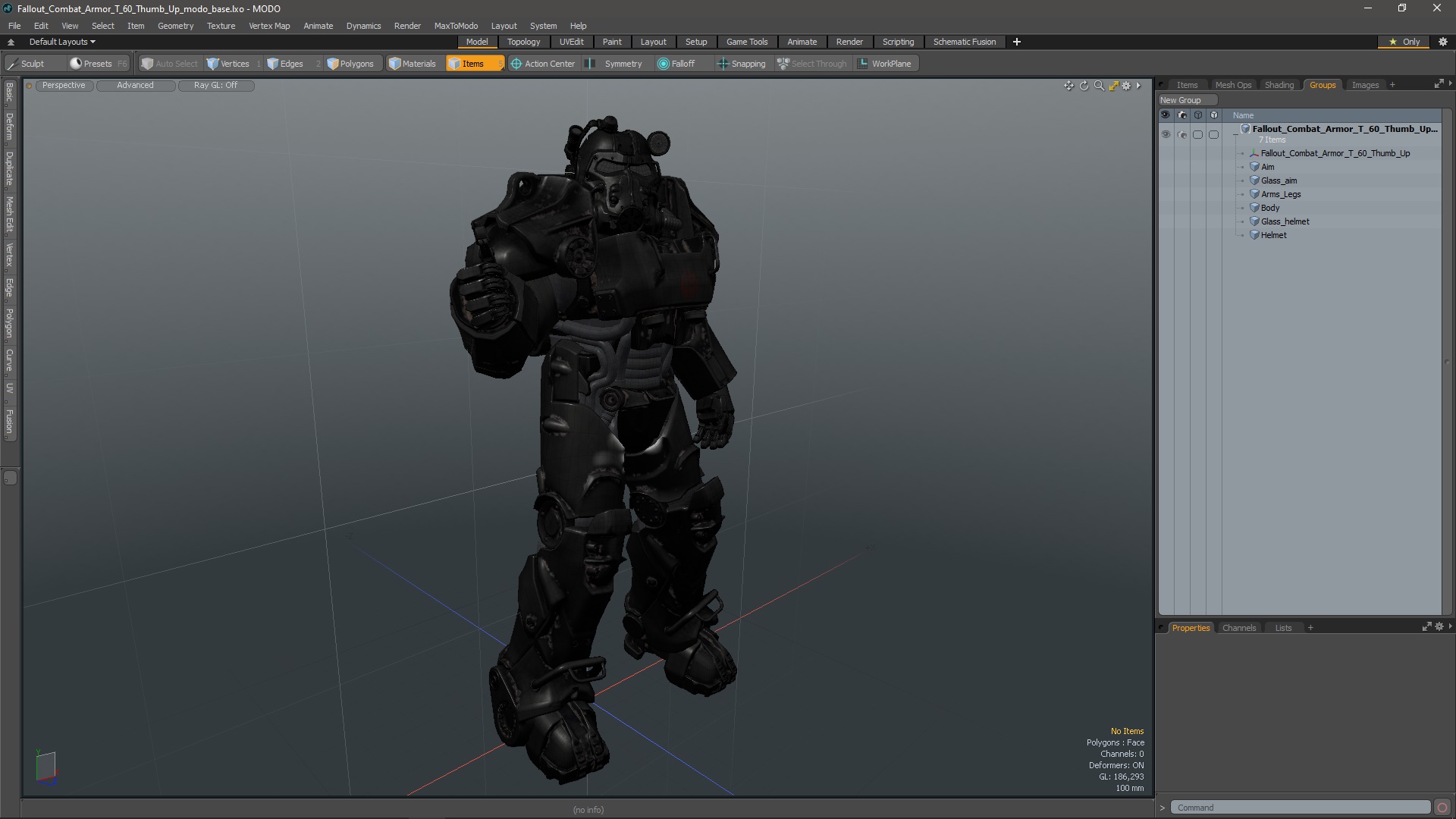Screen dimensions: 1456x819
Task: Open the Geometry menu
Action: [x=175, y=26]
